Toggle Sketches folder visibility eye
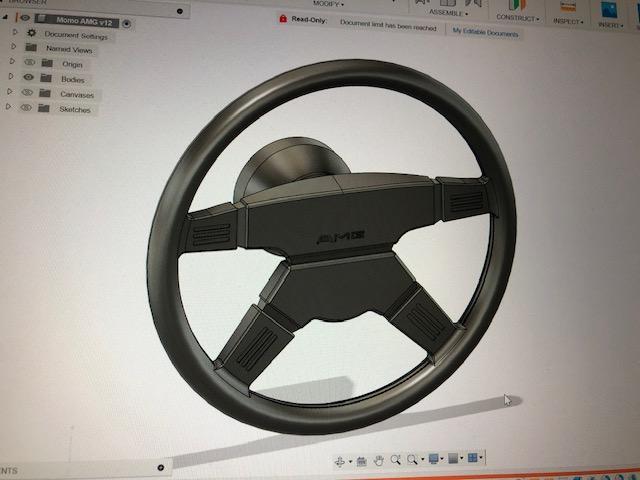 pos(26,107)
